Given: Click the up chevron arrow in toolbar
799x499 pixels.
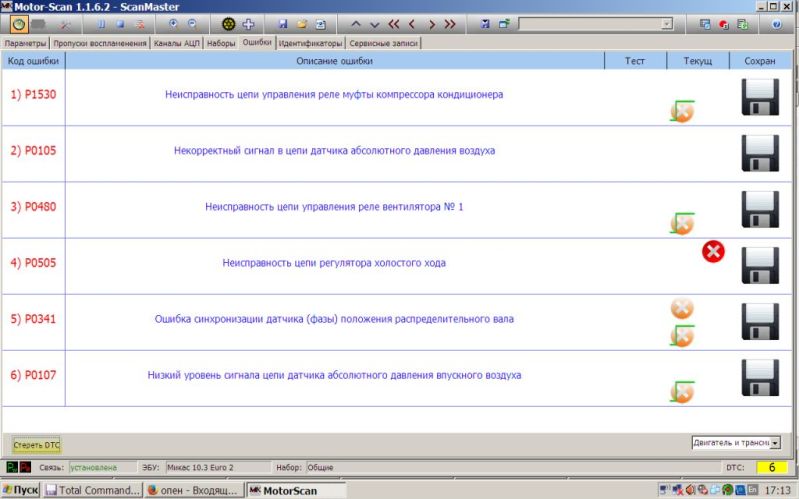Looking at the screenshot, I should [x=356, y=24].
